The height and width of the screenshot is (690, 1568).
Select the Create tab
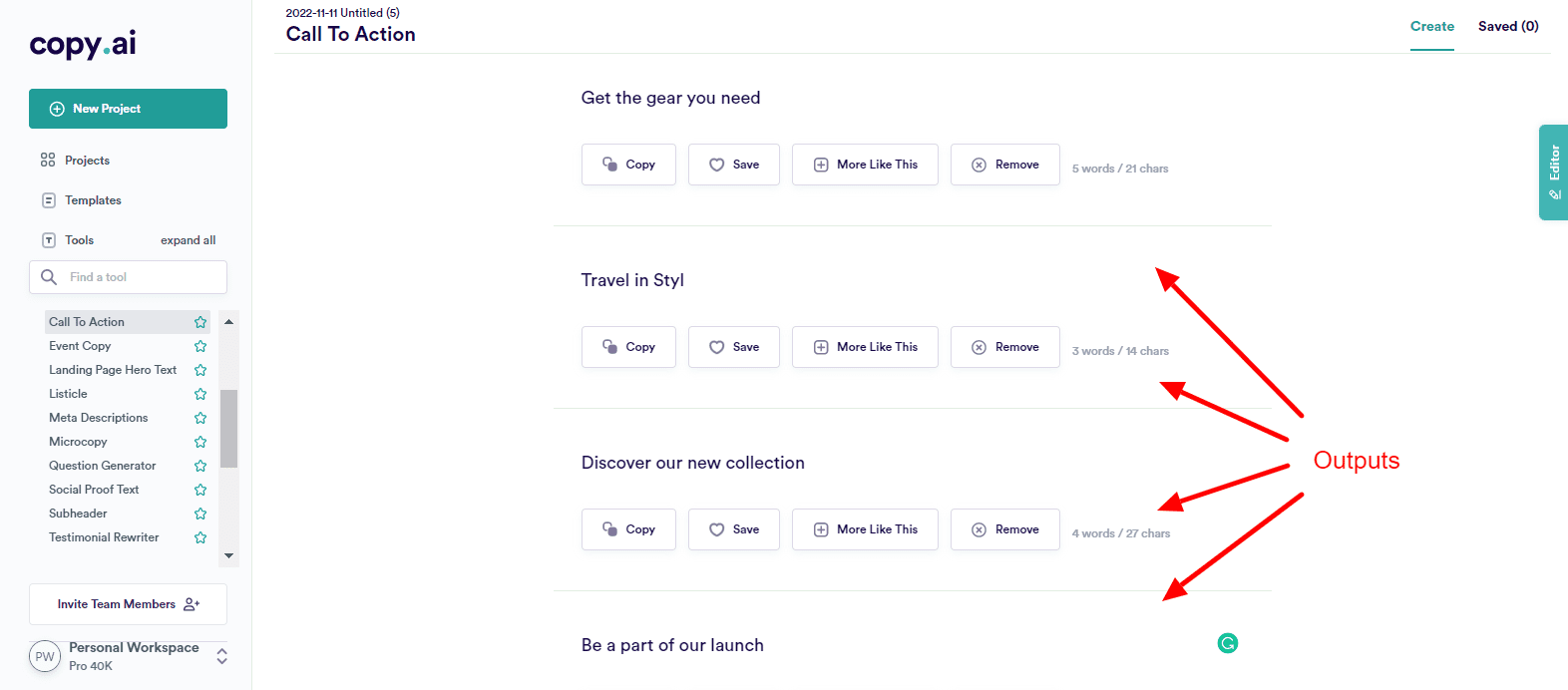[1431, 27]
